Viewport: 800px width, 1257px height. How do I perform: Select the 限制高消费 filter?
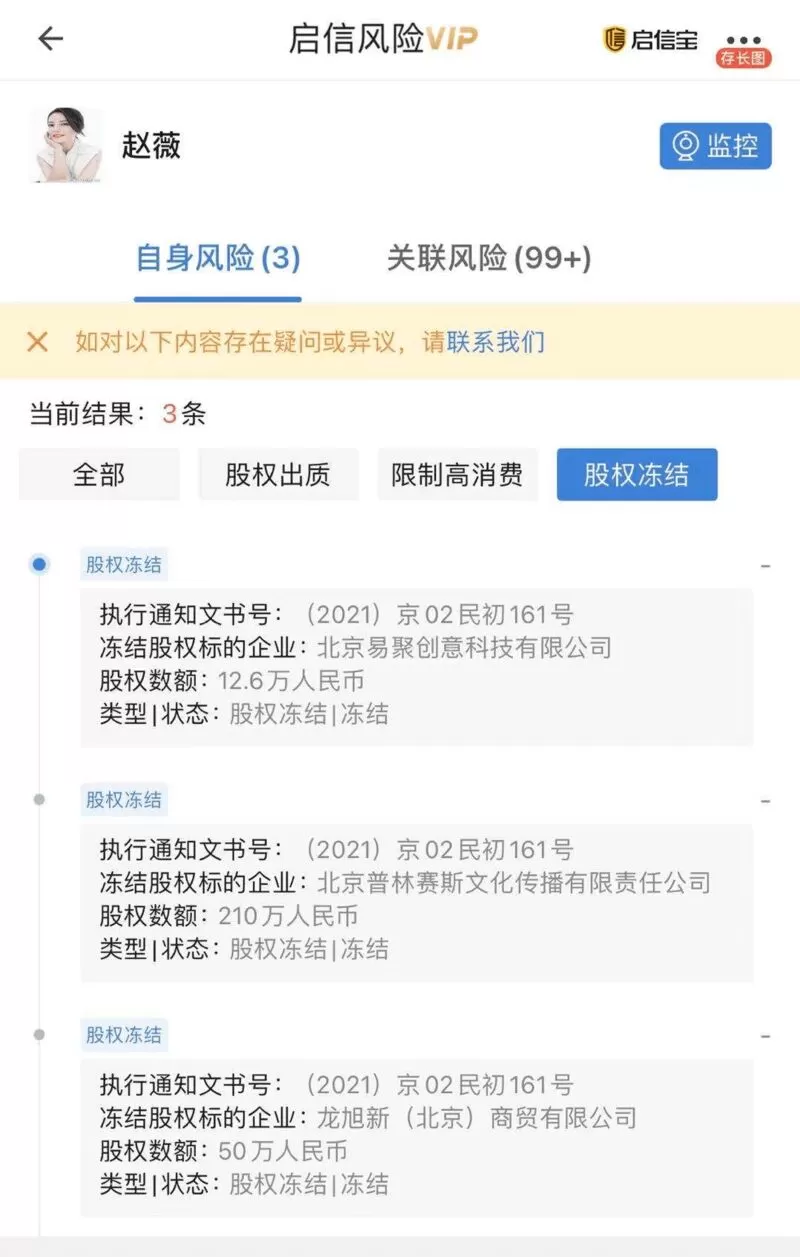pos(458,474)
